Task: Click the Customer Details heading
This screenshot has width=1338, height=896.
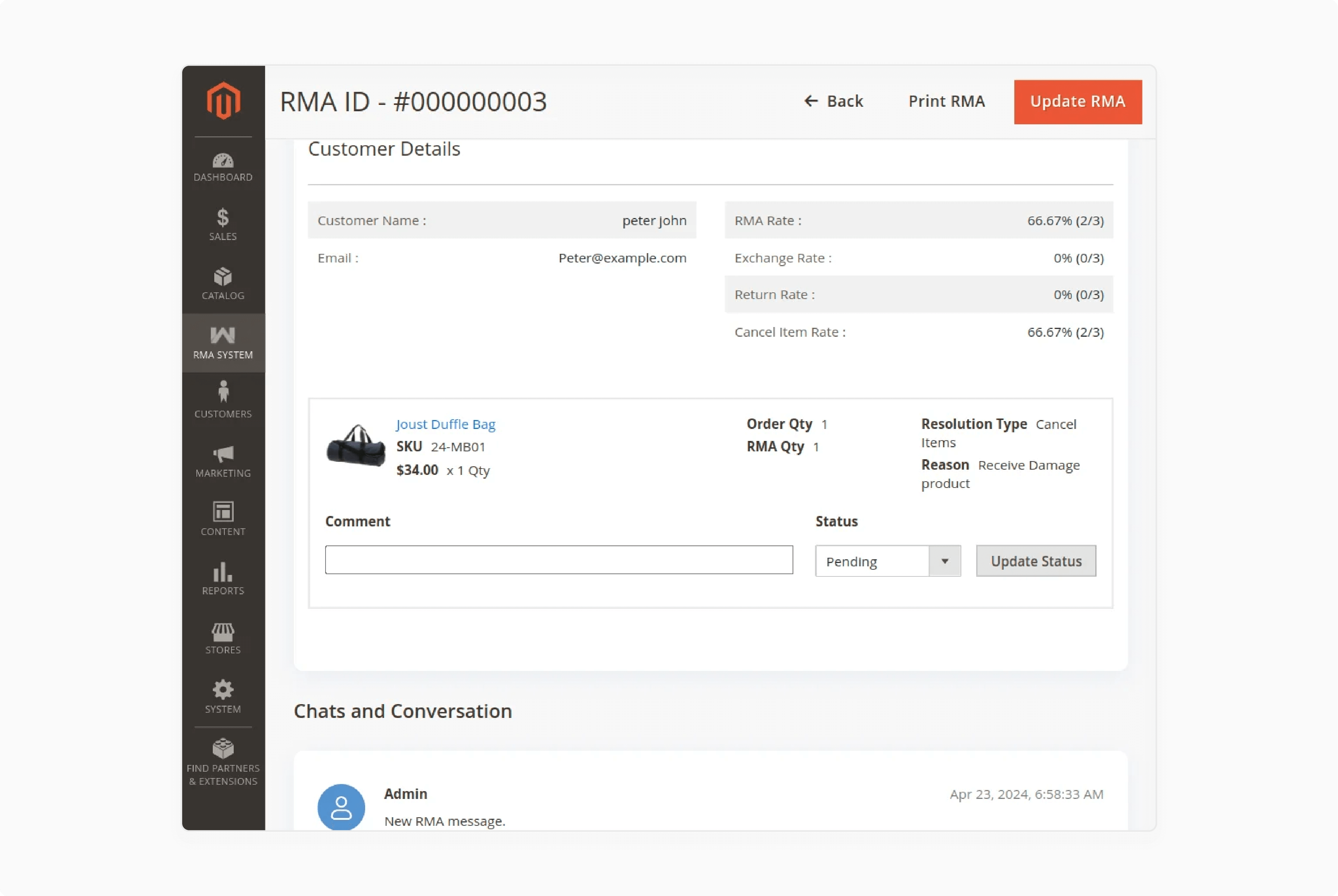Action: [x=384, y=149]
